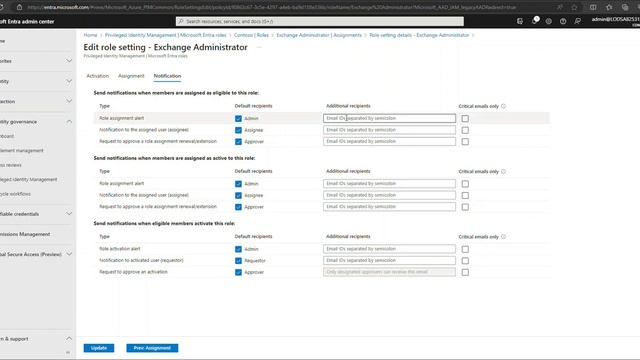
Task: Open Permissions Management in the sidebar
Action: click(25, 234)
